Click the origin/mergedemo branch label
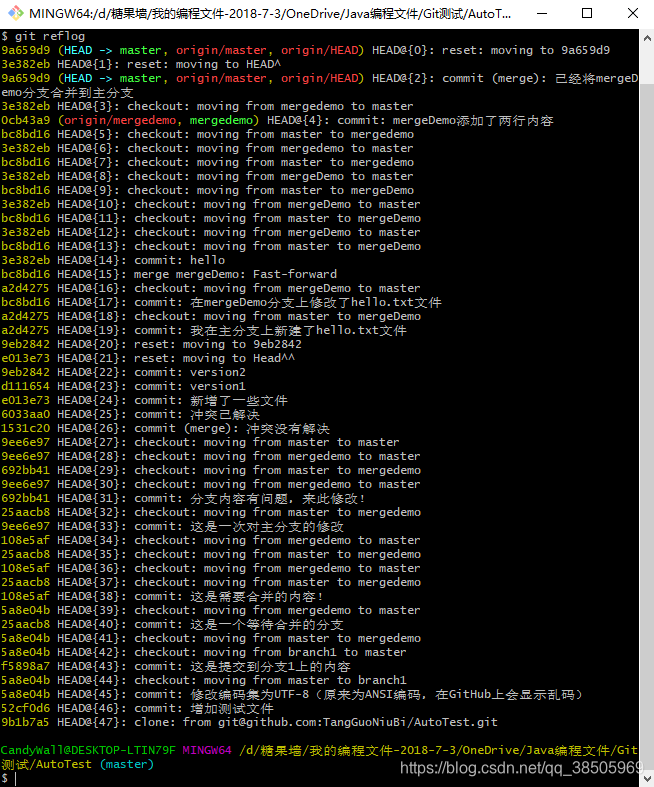The height and width of the screenshot is (787, 654). point(120,120)
